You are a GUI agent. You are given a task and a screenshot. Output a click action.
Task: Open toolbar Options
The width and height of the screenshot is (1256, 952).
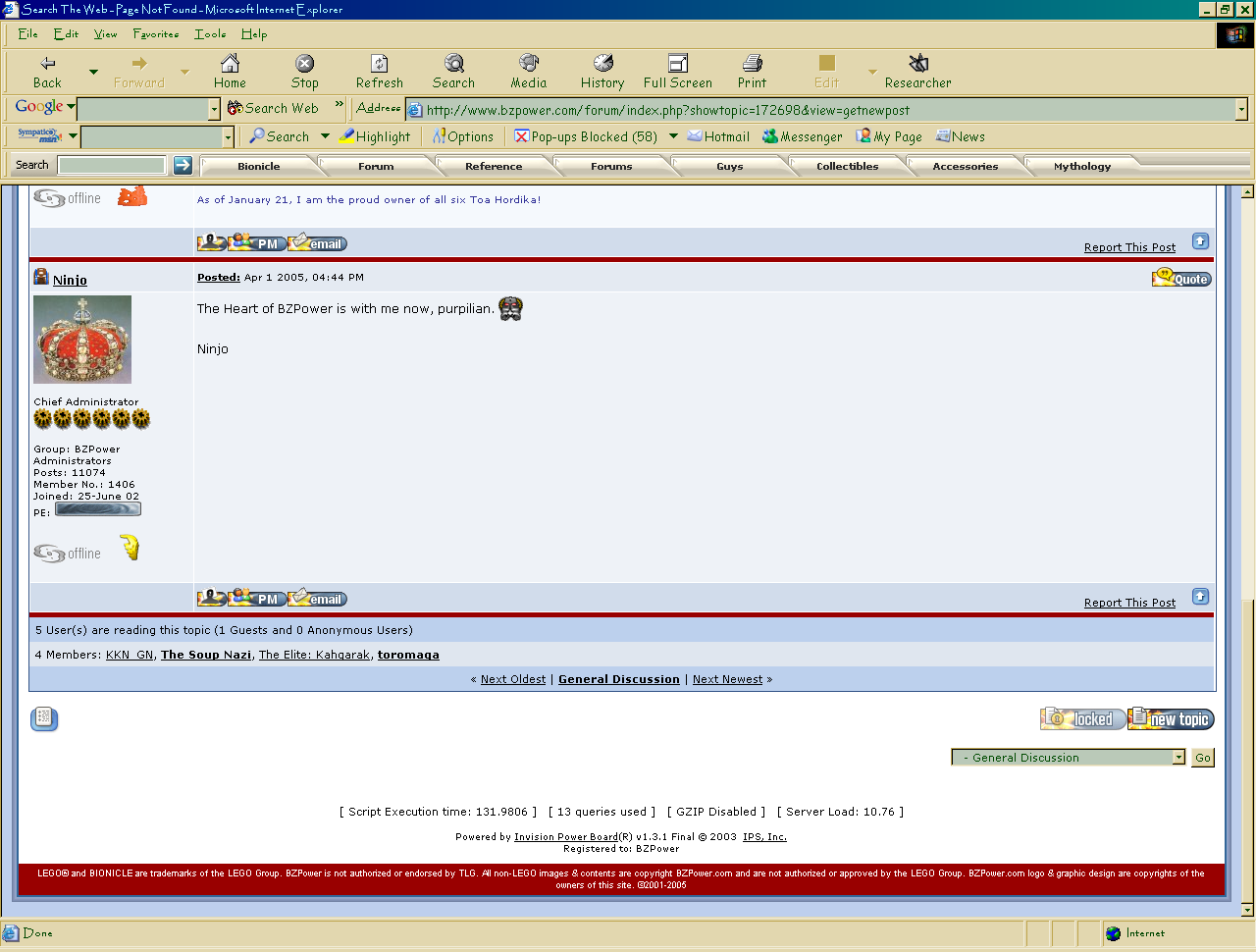pos(463,136)
